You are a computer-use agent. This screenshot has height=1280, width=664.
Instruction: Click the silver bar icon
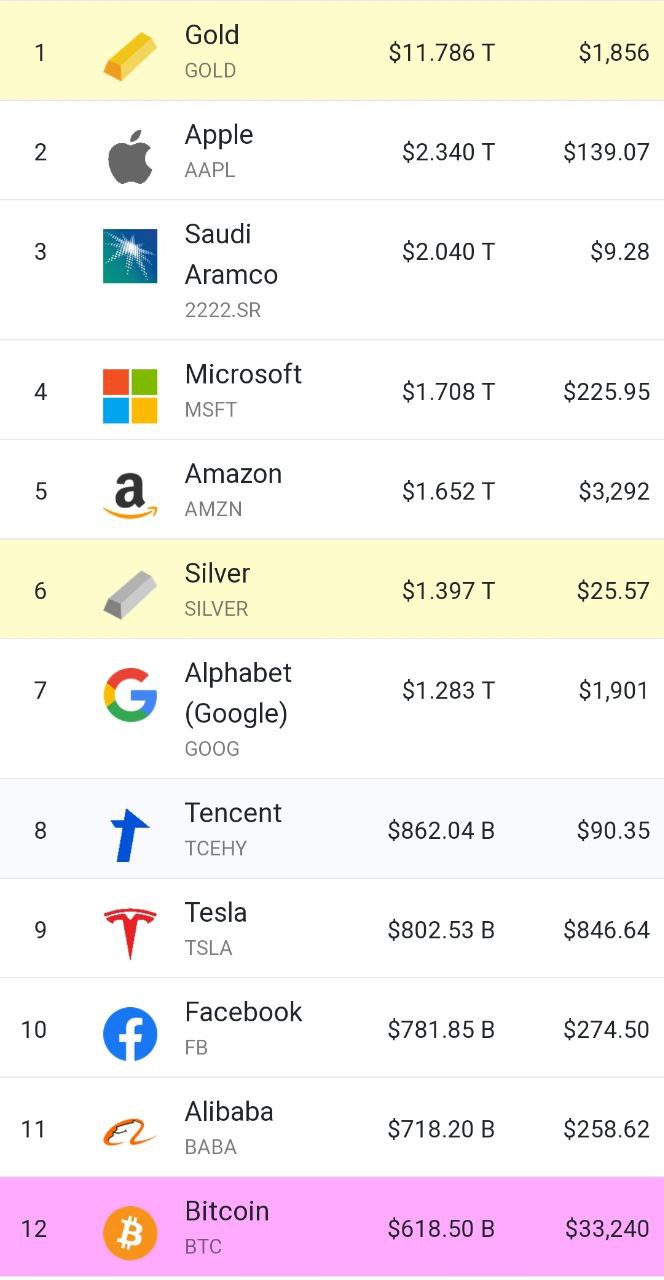pyautogui.click(x=130, y=595)
